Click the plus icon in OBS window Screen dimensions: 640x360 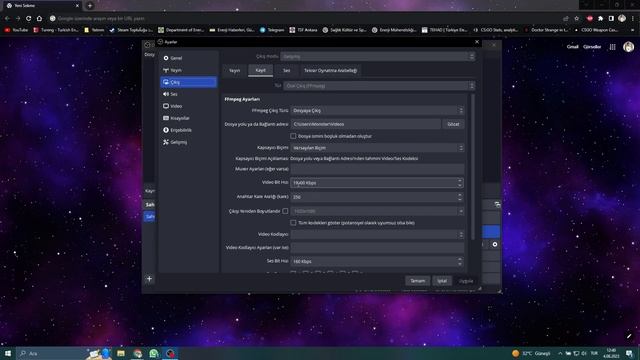point(149,279)
